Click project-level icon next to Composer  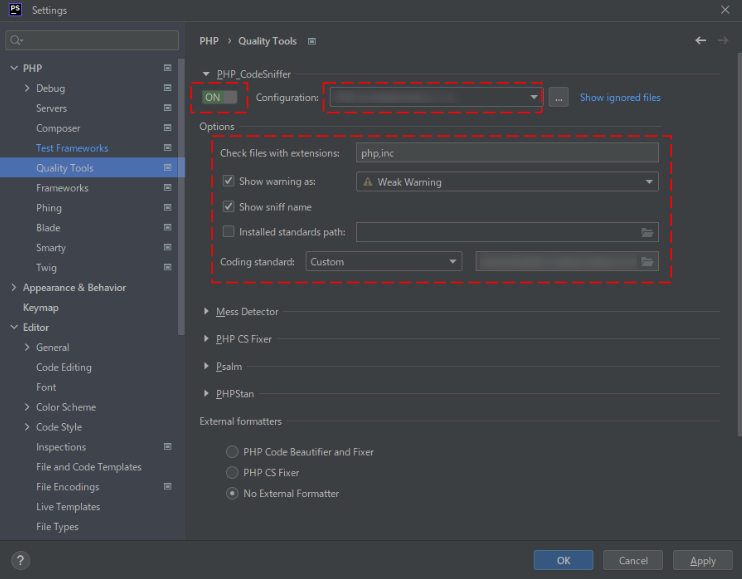coord(168,128)
